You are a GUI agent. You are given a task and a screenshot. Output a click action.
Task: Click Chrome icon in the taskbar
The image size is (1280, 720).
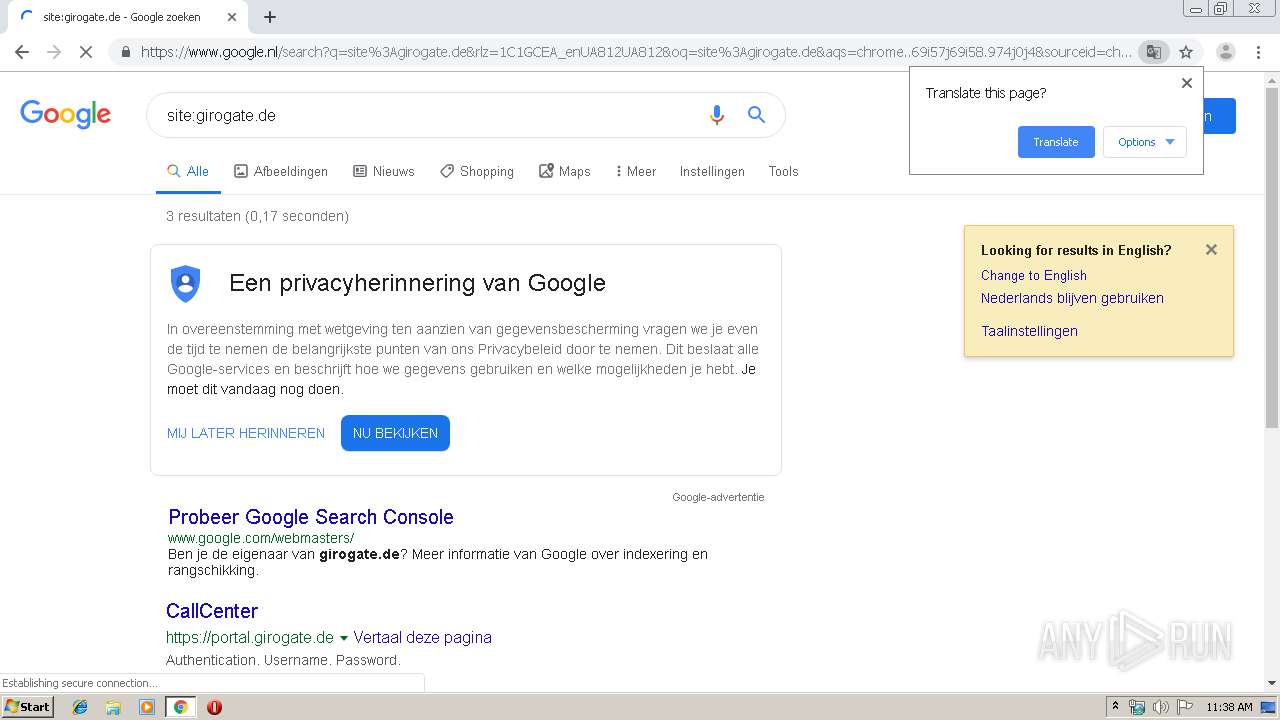click(180, 707)
